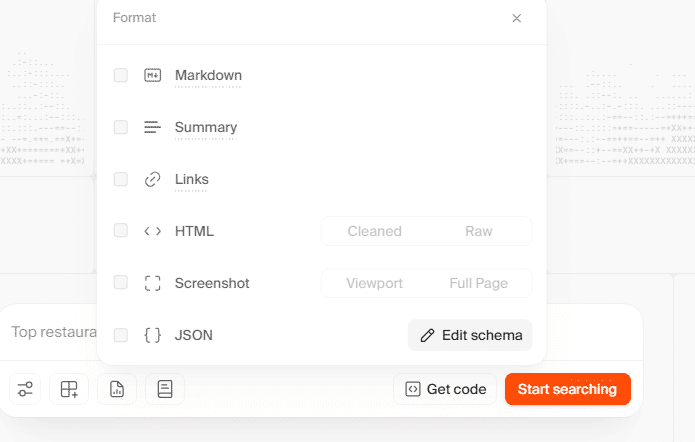Open the settings sliders icon

(x=25, y=389)
